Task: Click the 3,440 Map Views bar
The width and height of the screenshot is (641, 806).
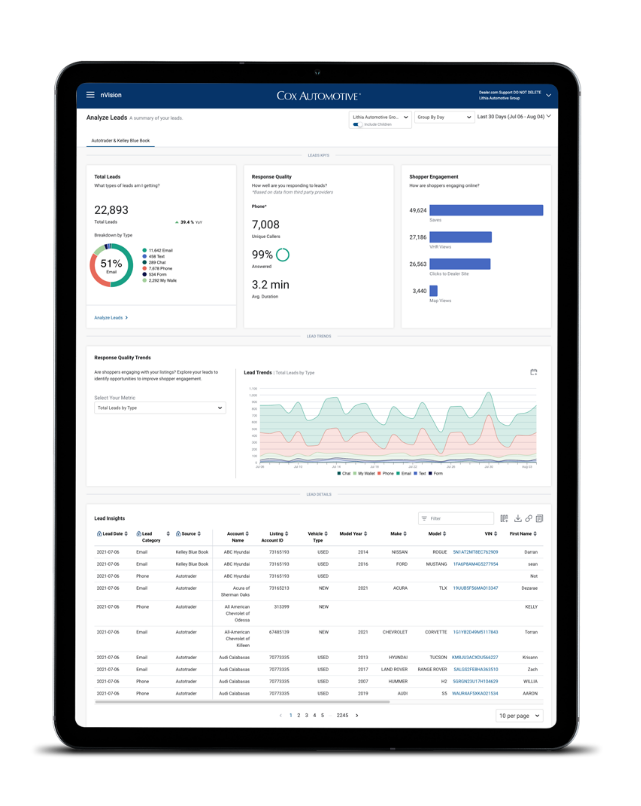Action: (x=433, y=290)
